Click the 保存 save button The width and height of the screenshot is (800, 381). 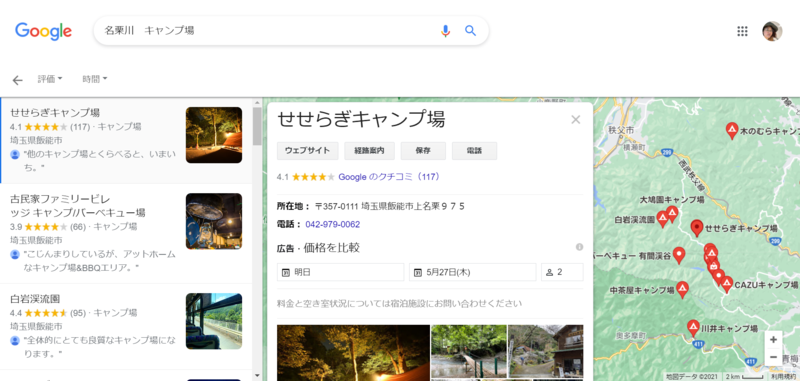click(x=423, y=151)
